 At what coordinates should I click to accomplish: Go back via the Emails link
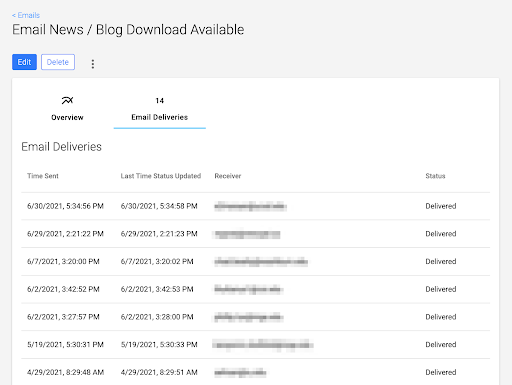26,15
